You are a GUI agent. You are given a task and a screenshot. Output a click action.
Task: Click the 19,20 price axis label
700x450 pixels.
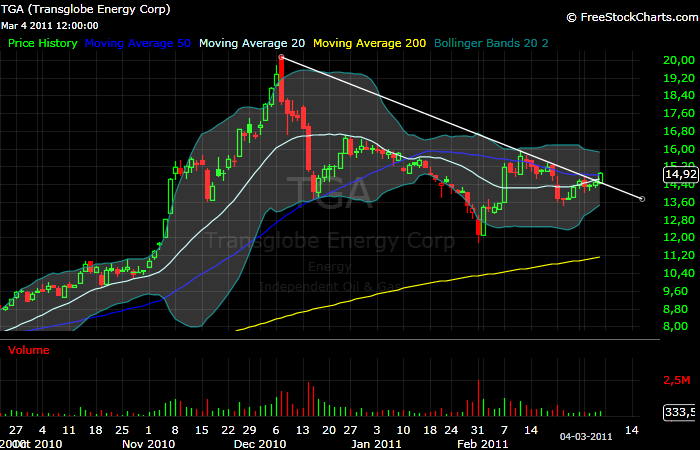[x=679, y=78]
